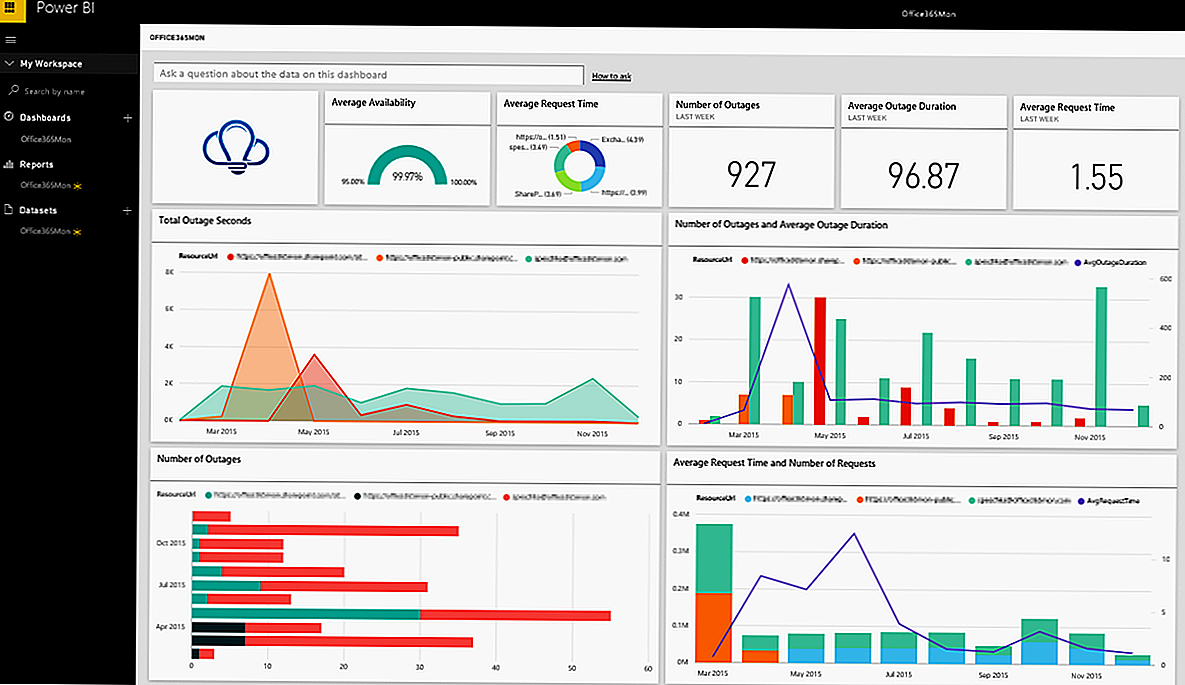
Task: Click tall green Nov 2015 outage bar
Action: [1101, 355]
